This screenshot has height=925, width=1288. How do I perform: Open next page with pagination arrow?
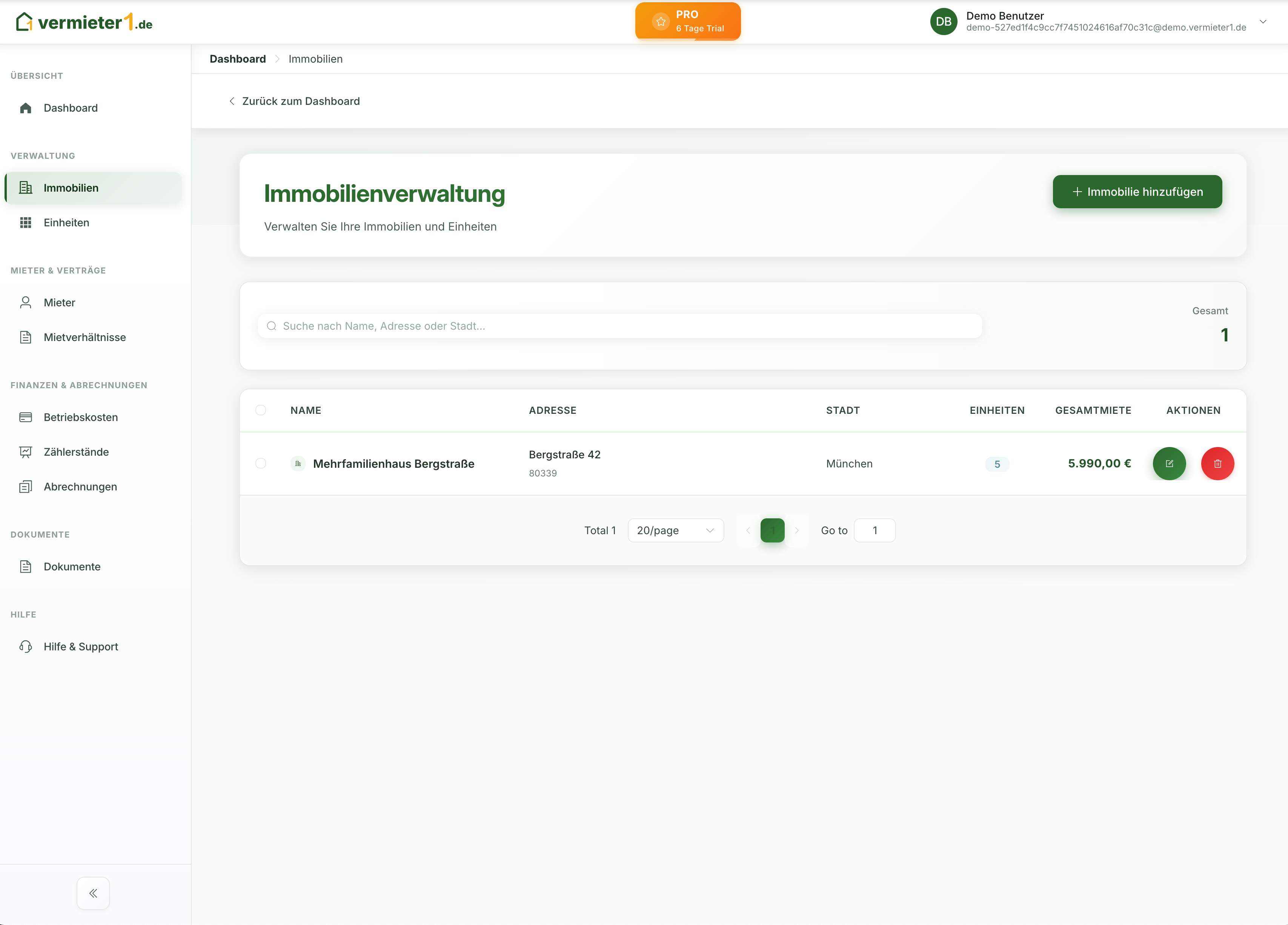point(797,530)
